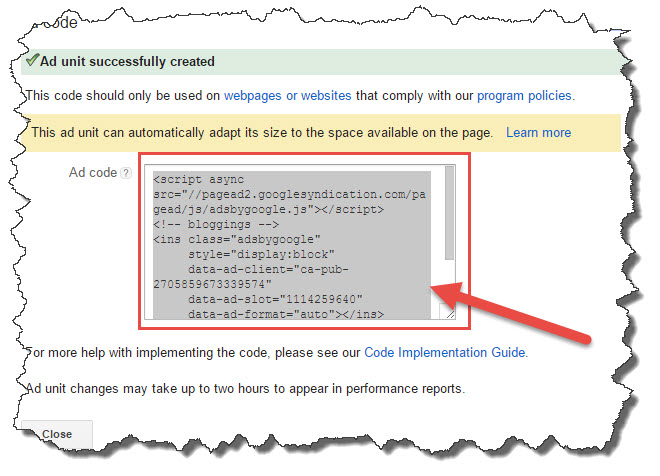Click the '<script async' first code line
This screenshot has width=660, height=476.
click(199, 179)
